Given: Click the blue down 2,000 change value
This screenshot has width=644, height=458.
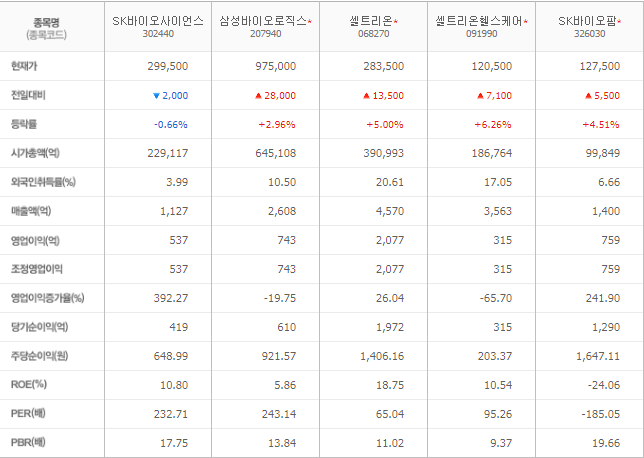Looking at the screenshot, I should (170, 96).
